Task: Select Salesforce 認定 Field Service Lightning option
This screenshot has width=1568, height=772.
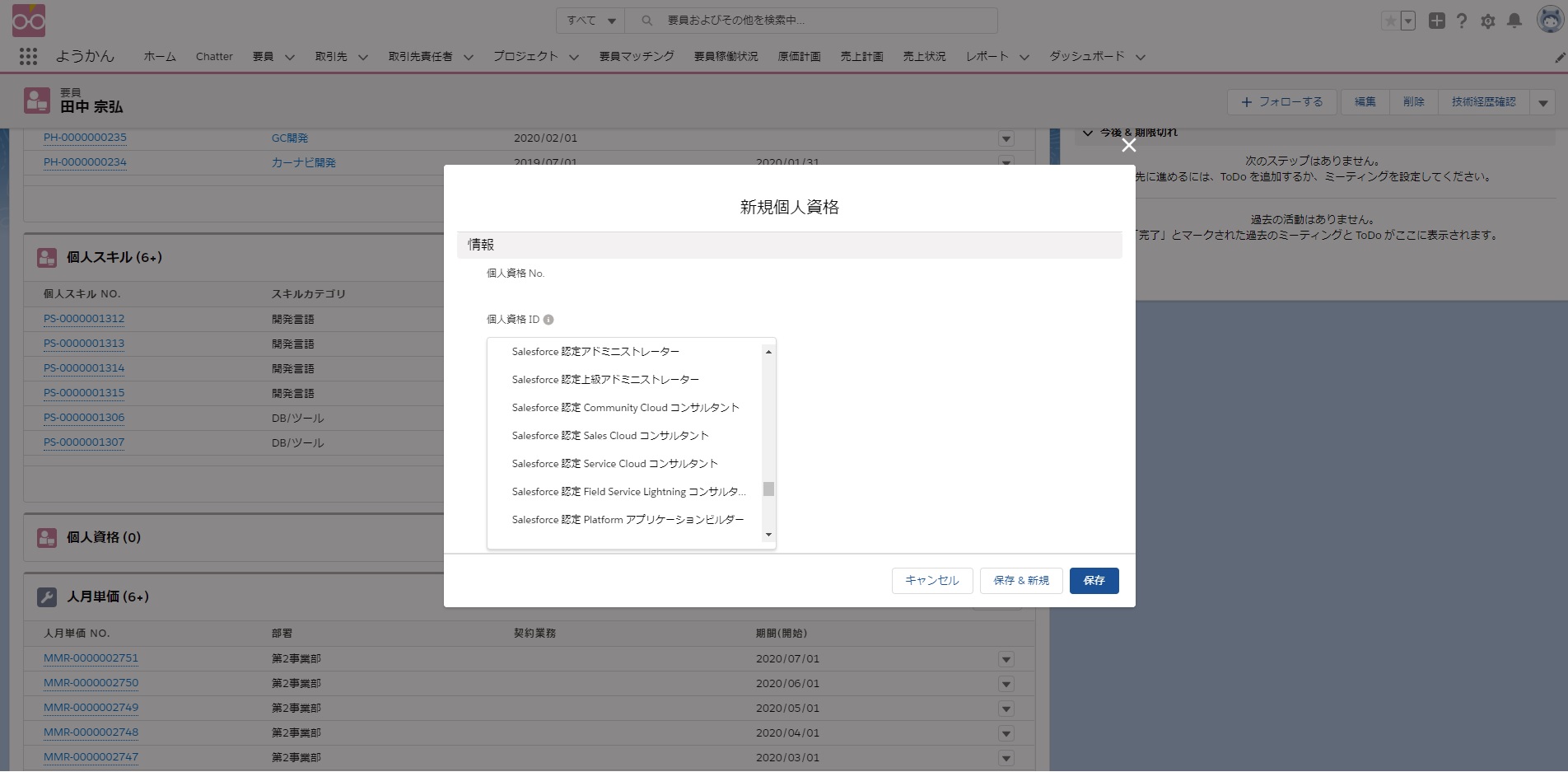Action: pos(625,492)
